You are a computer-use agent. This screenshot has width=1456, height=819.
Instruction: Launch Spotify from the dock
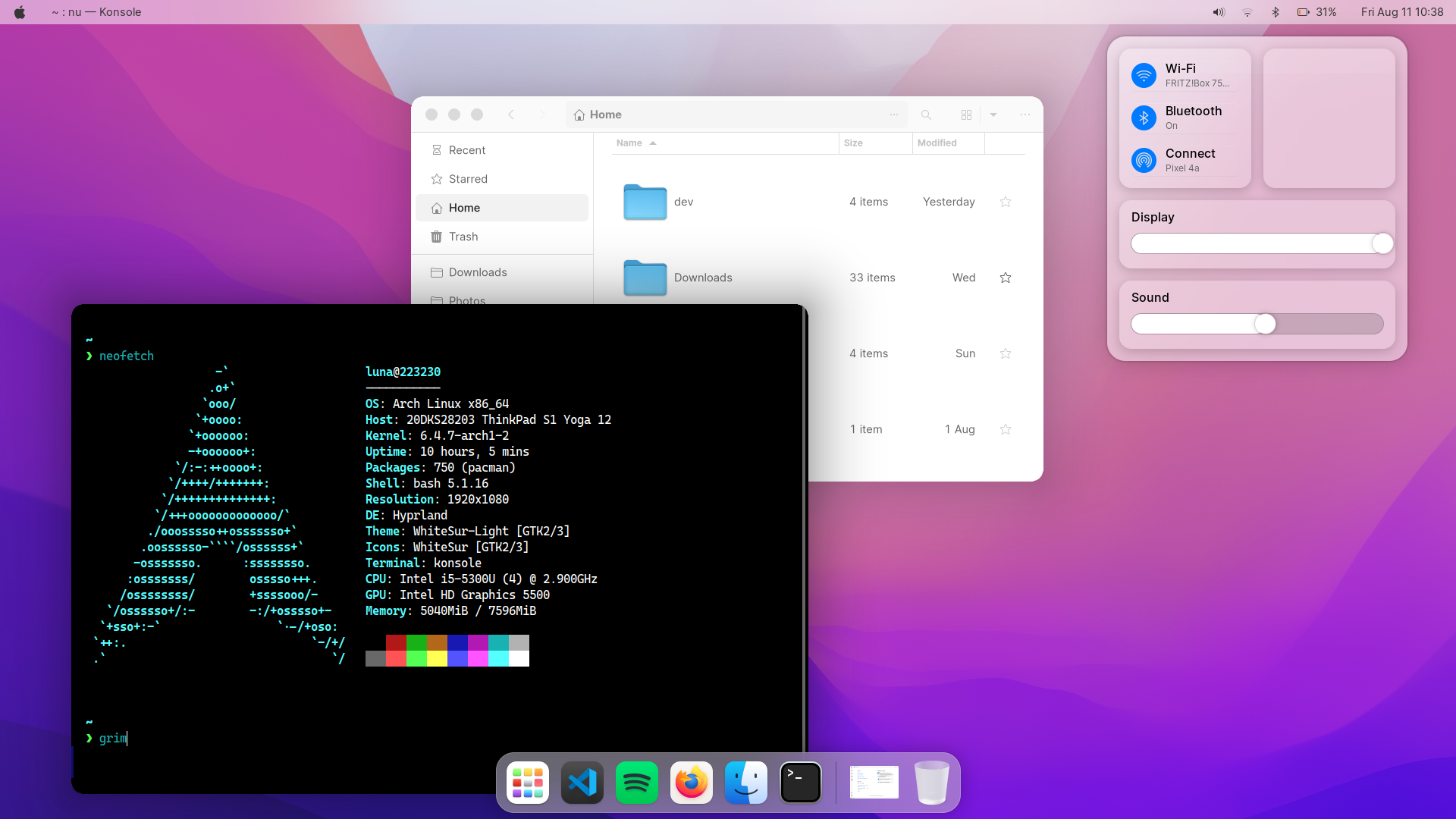click(636, 783)
